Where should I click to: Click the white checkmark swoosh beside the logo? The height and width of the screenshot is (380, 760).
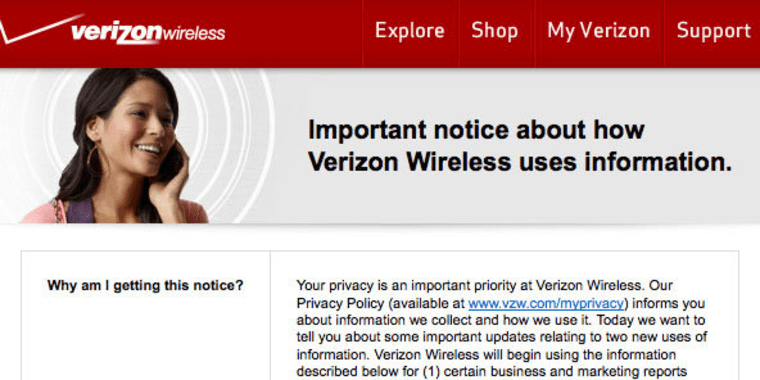(x=39, y=29)
